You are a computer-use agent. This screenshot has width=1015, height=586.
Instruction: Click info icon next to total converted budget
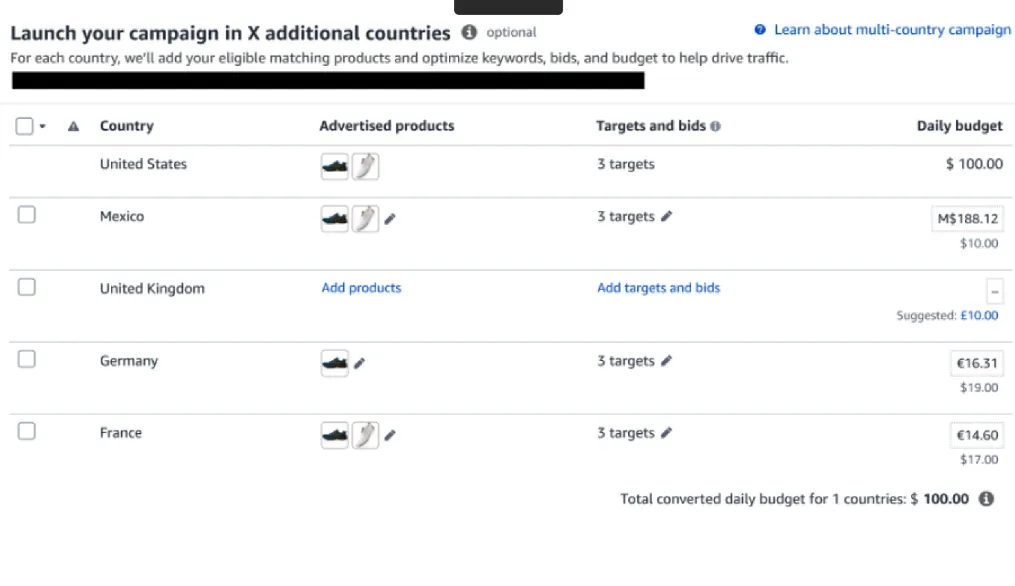pos(986,499)
